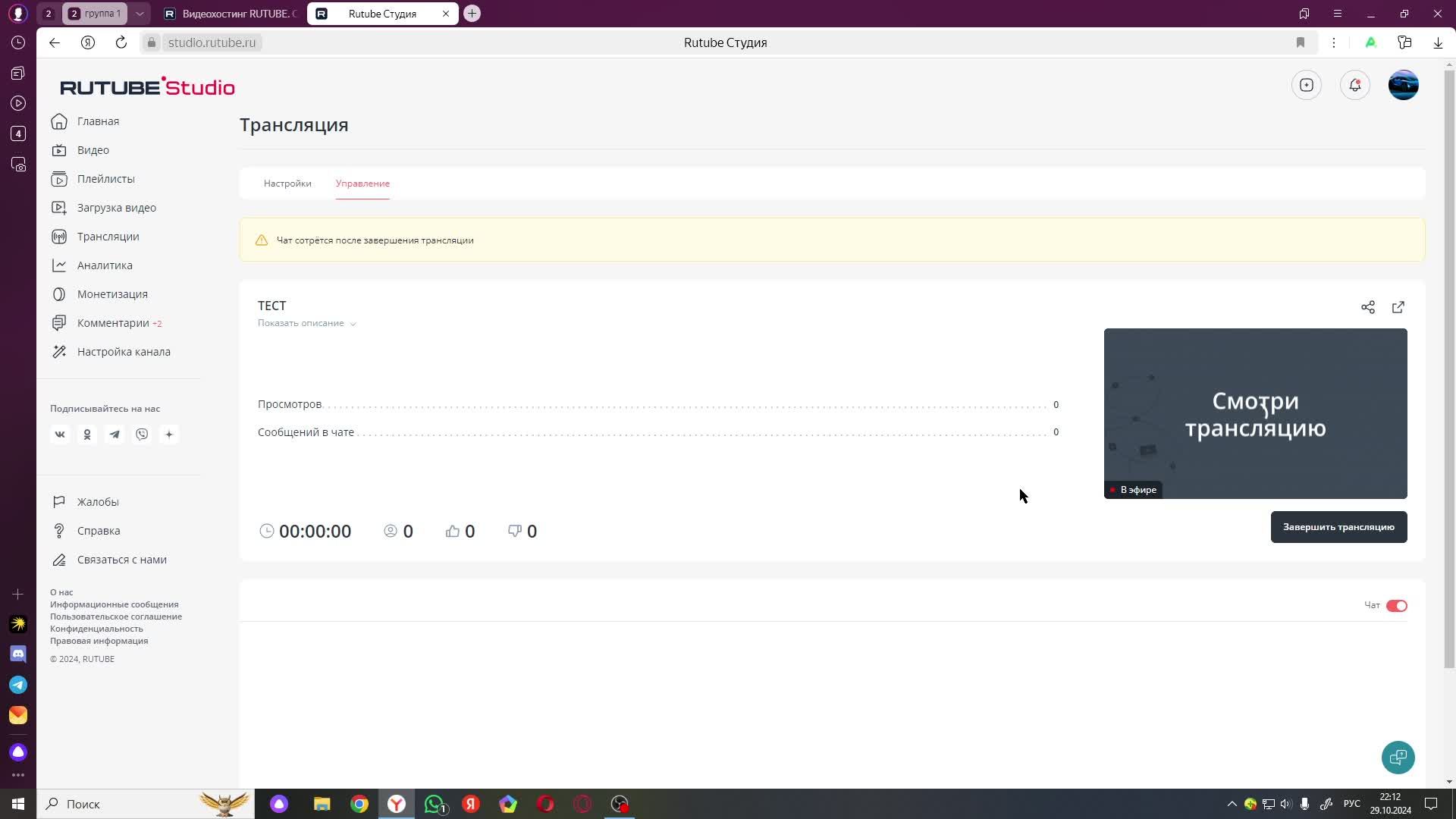Click the Смотри трансляцию preview thumbnail
Viewport: 1456px width, 819px height.
(1255, 413)
